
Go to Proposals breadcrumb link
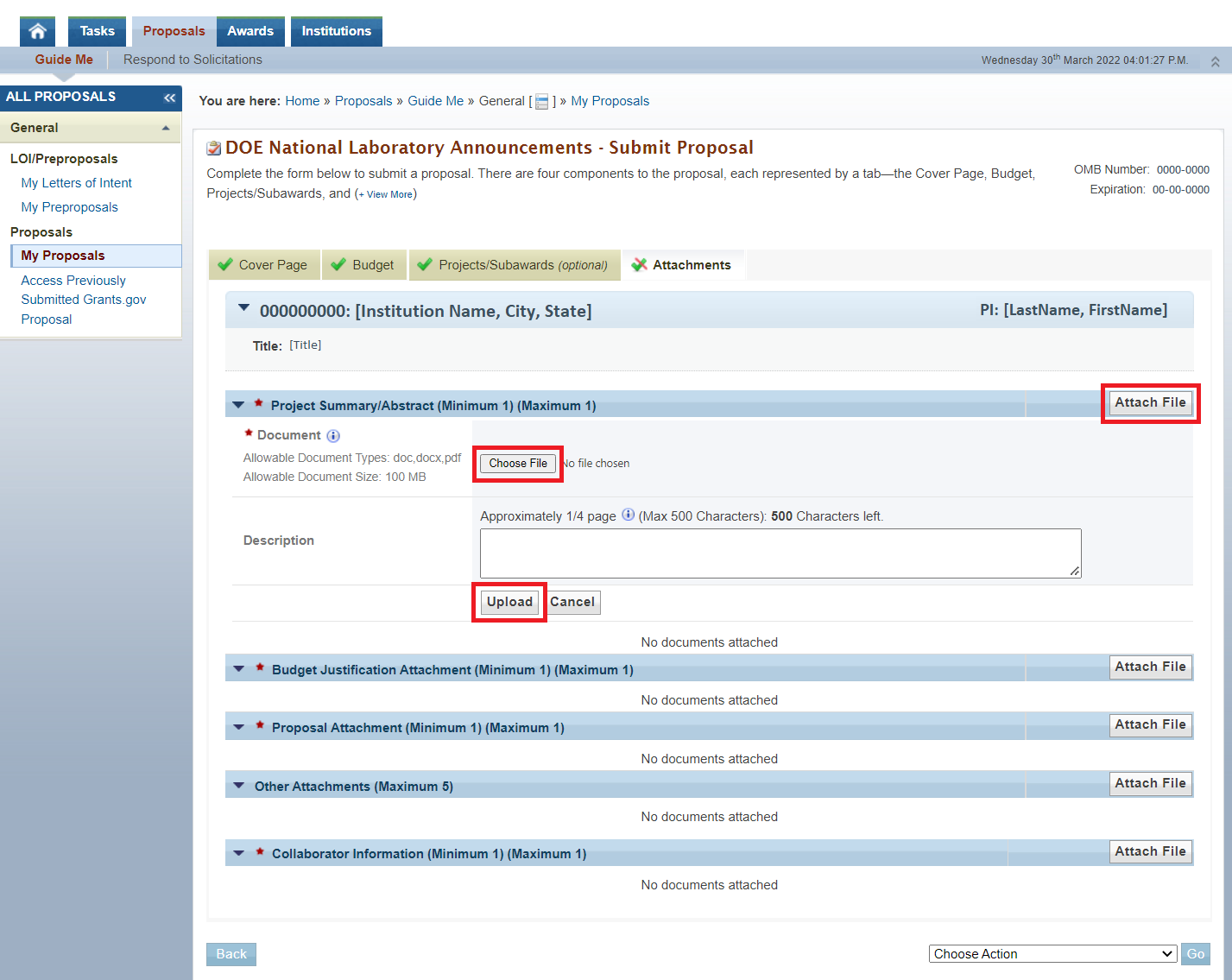pyautogui.click(x=363, y=101)
